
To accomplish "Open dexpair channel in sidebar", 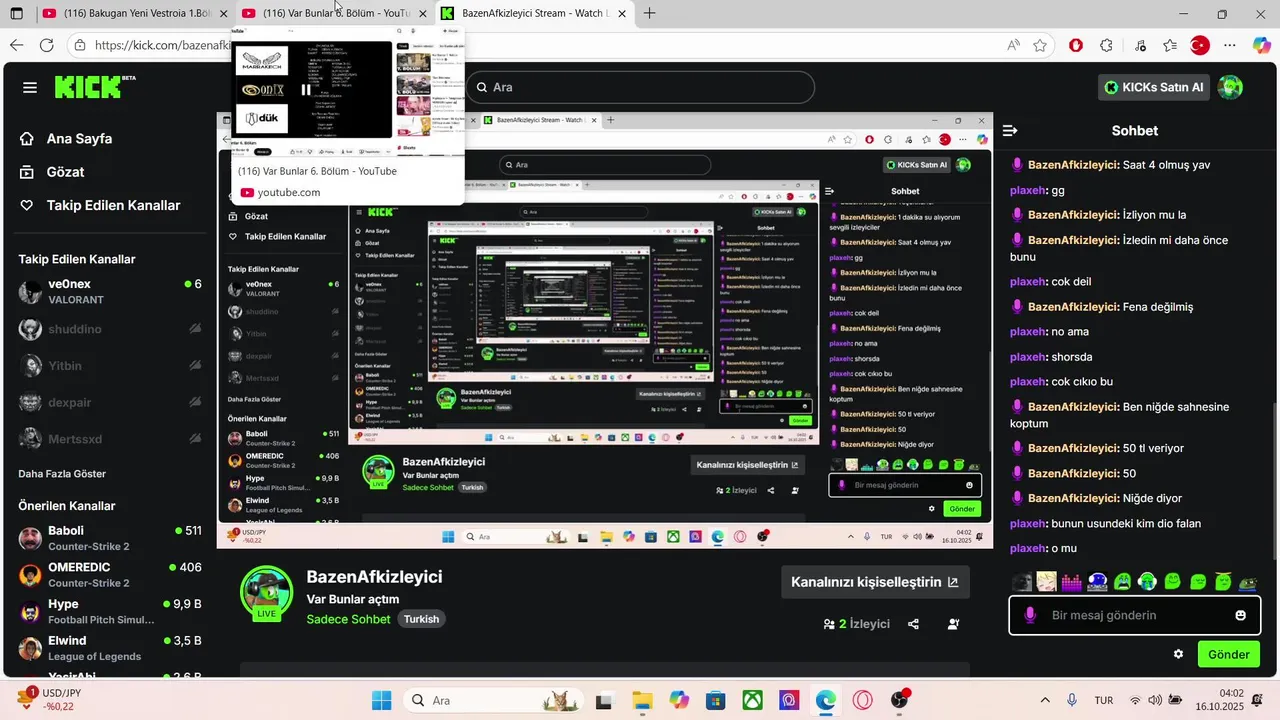I will click(110, 402).
